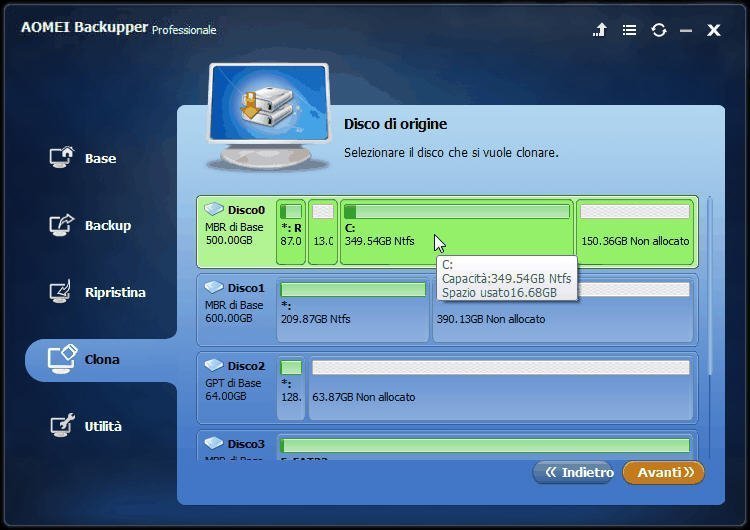Click the Indietro button
Image resolution: width=750 pixels, height=530 pixels.
574,473
